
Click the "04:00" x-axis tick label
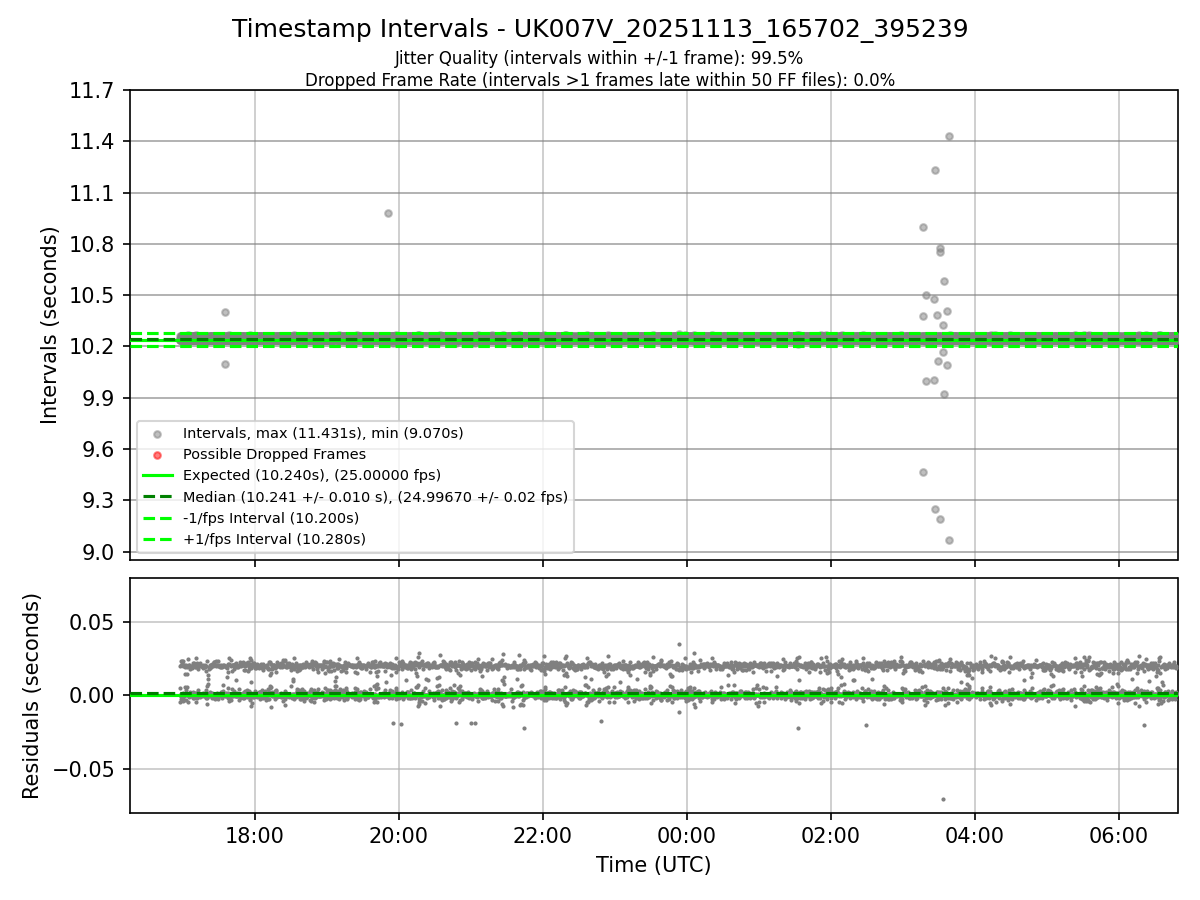click(975, 836)
